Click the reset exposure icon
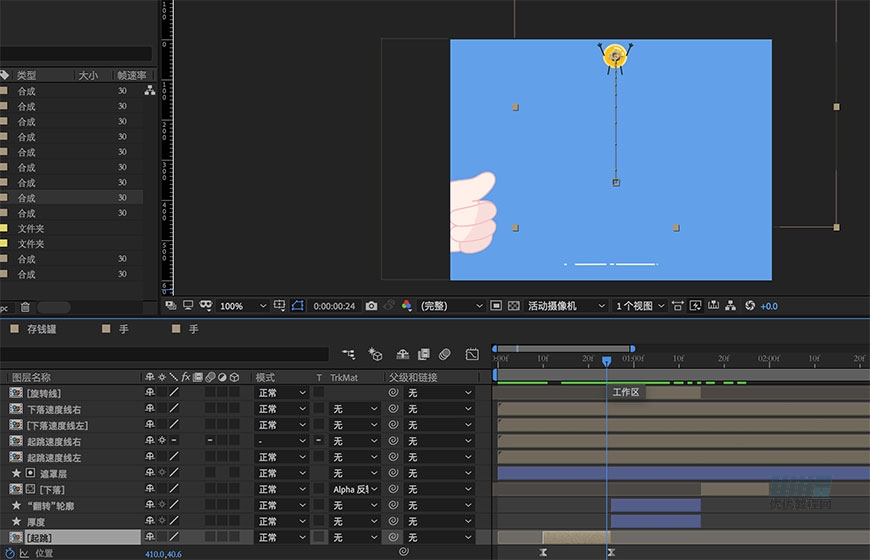Viewport: 870px width, 560px height. (750, 306)
